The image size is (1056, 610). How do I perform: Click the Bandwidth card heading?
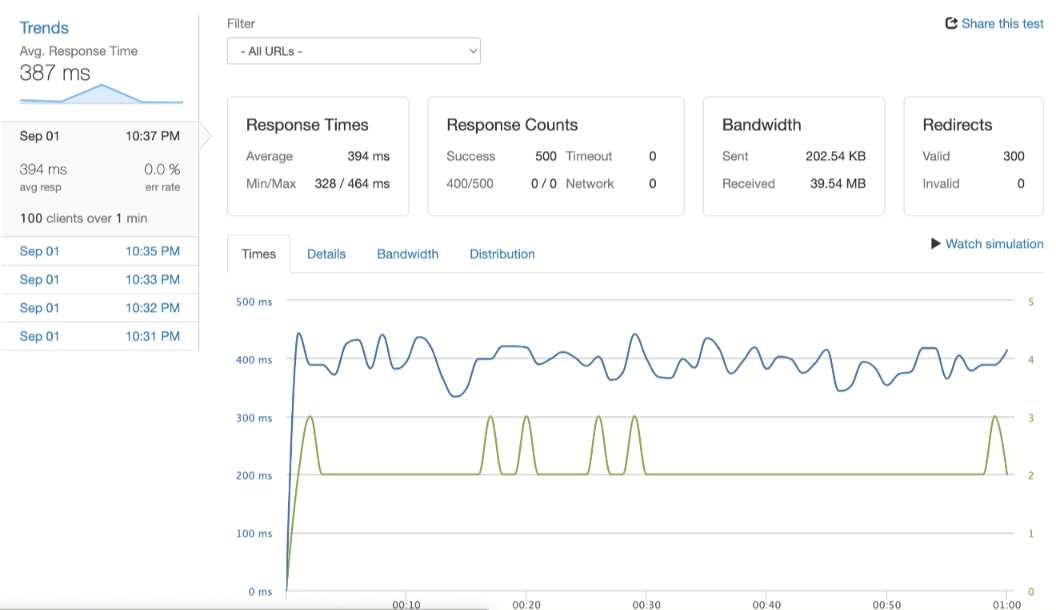click(762, 125)
